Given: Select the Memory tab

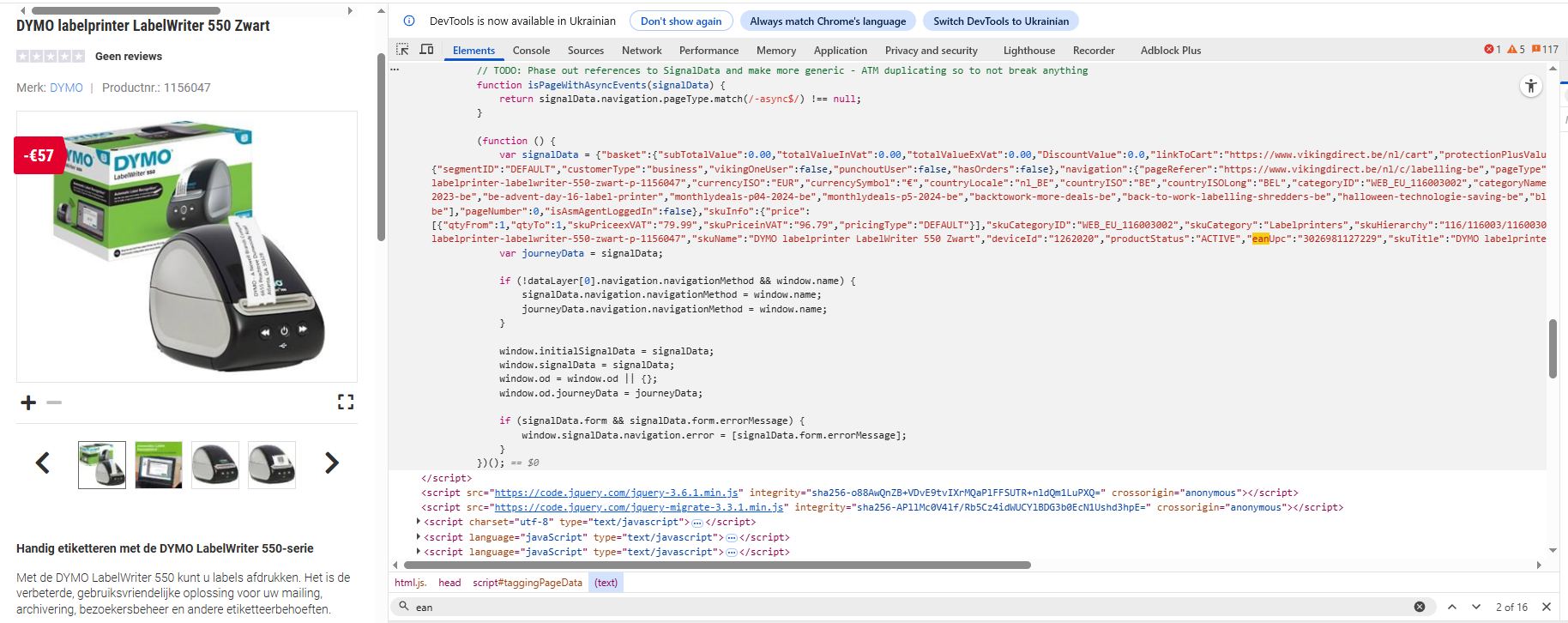Looking at the screenshot, I should [776, 51].
